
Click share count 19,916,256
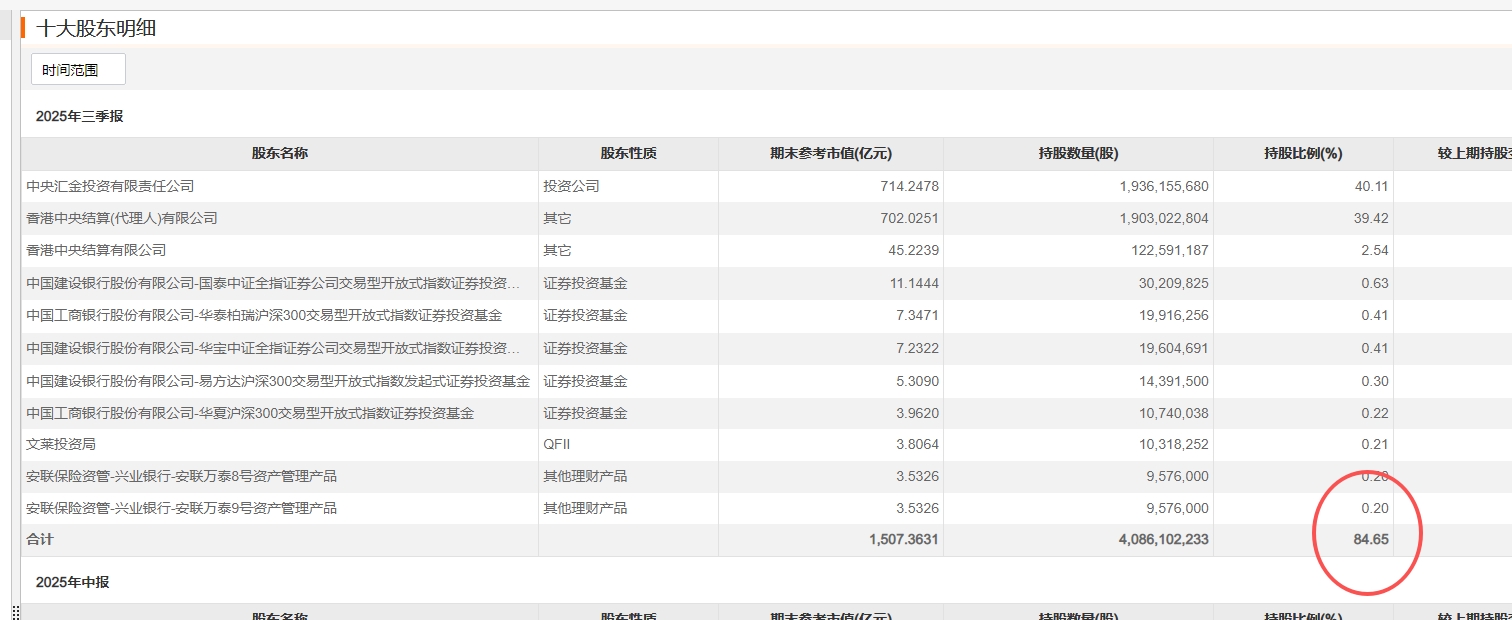click(1174, 316)
